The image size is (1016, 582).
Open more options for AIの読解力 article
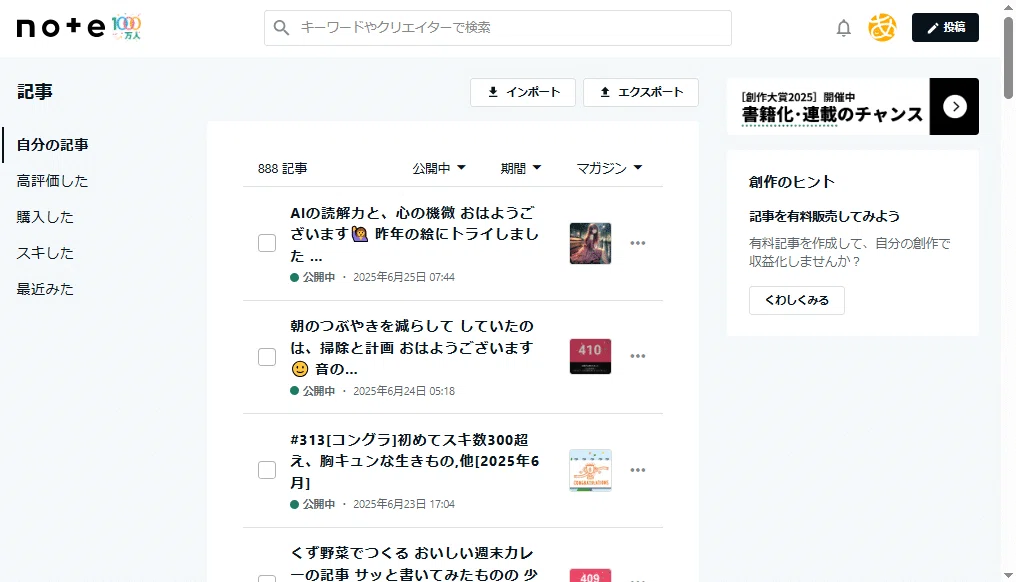[638, 243]
